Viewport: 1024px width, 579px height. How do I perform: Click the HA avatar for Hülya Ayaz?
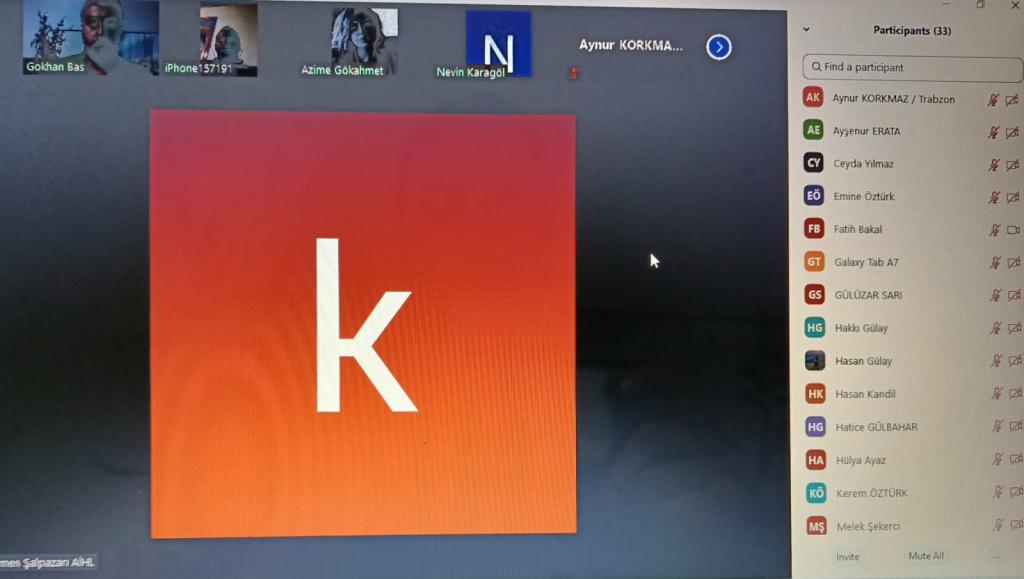point(816,460)
